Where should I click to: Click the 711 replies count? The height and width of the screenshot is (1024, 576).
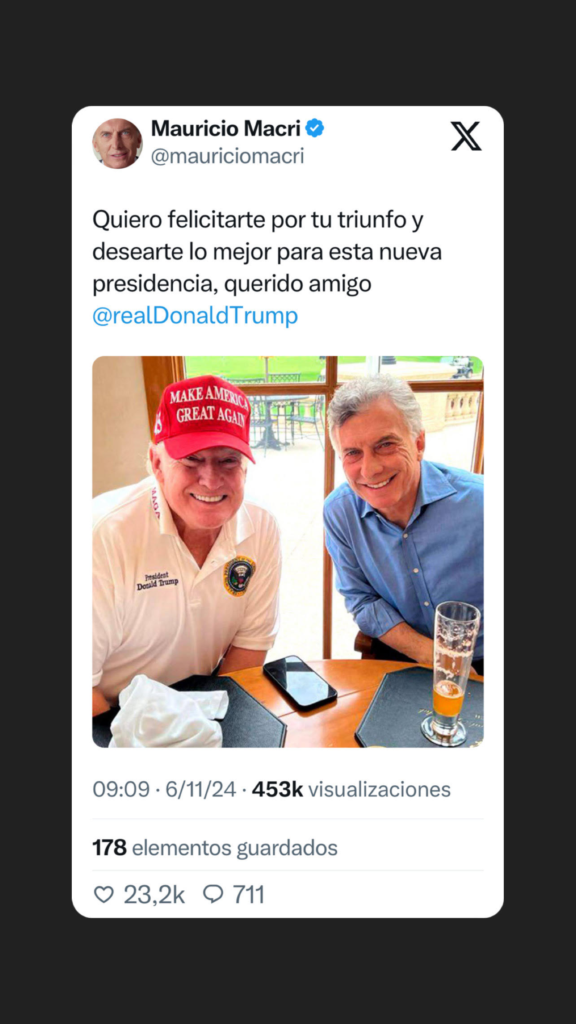(x=249, y=895)
